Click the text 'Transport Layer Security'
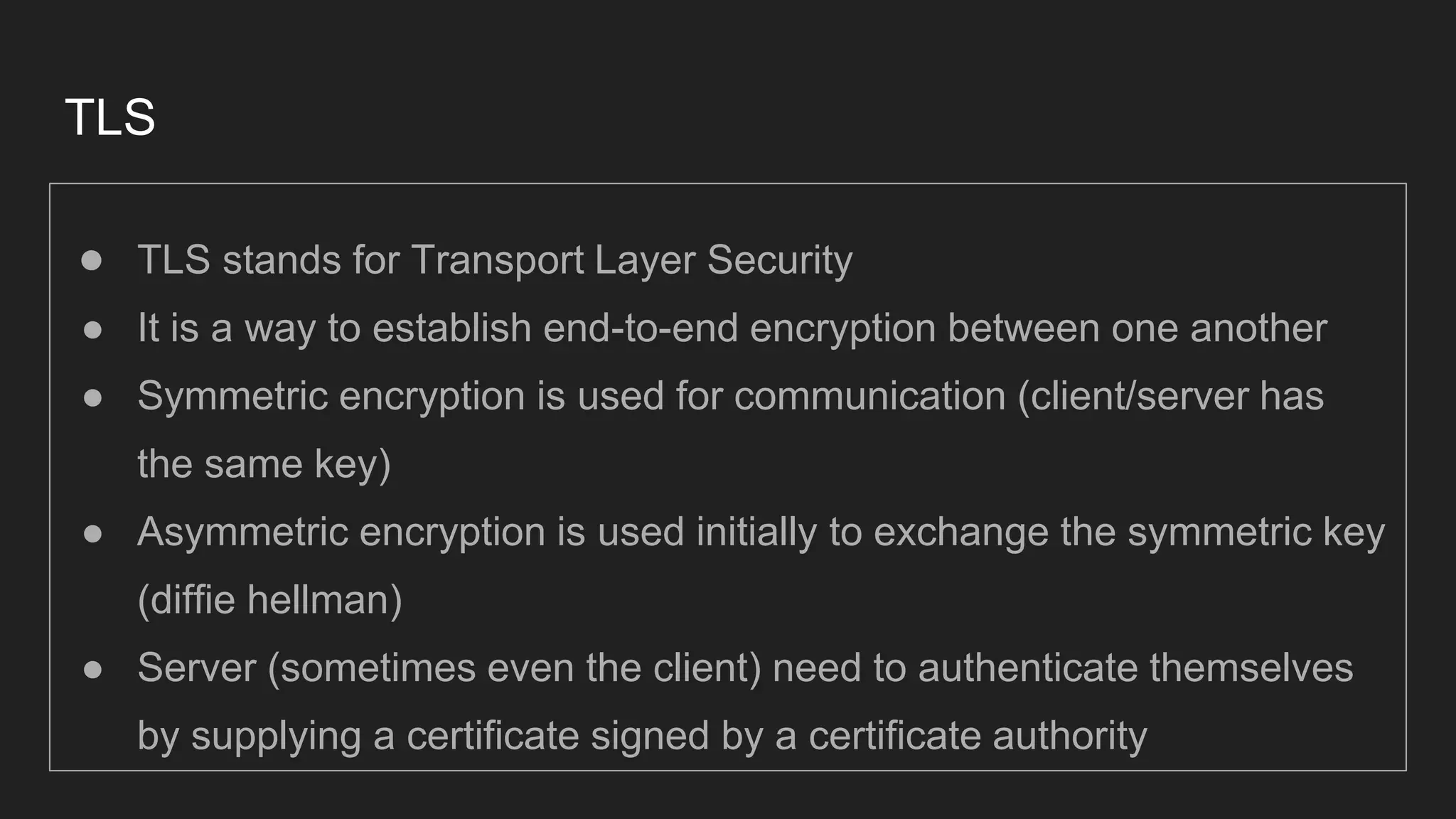1456x819 pixels. (631, 260)
